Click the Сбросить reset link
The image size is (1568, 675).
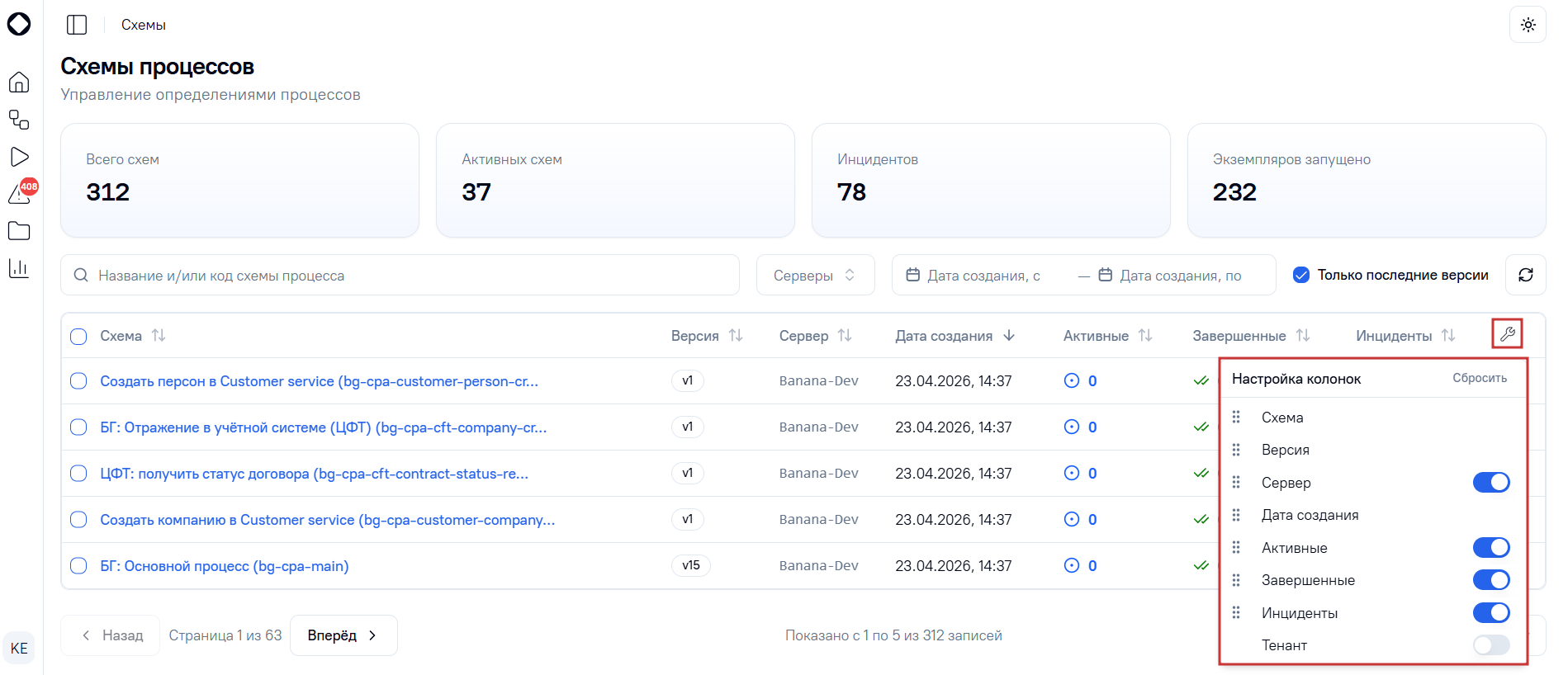tap(1480, 378)
